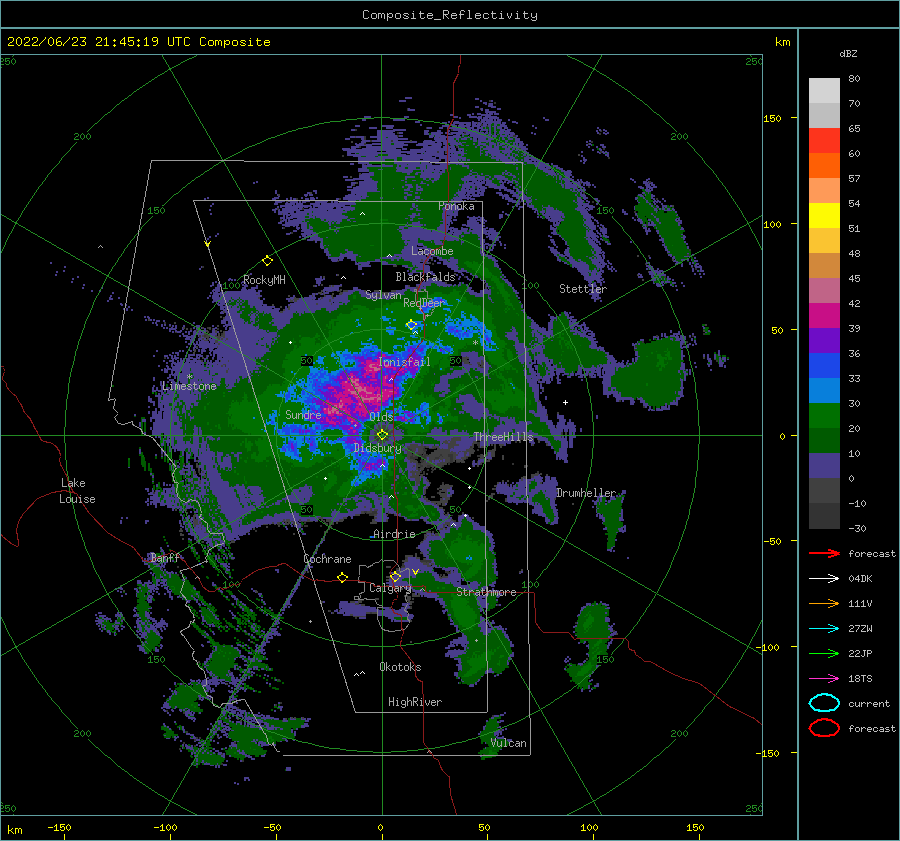Click the Drumheller town label
900x841 pixels.
click(x=586, y=493)
